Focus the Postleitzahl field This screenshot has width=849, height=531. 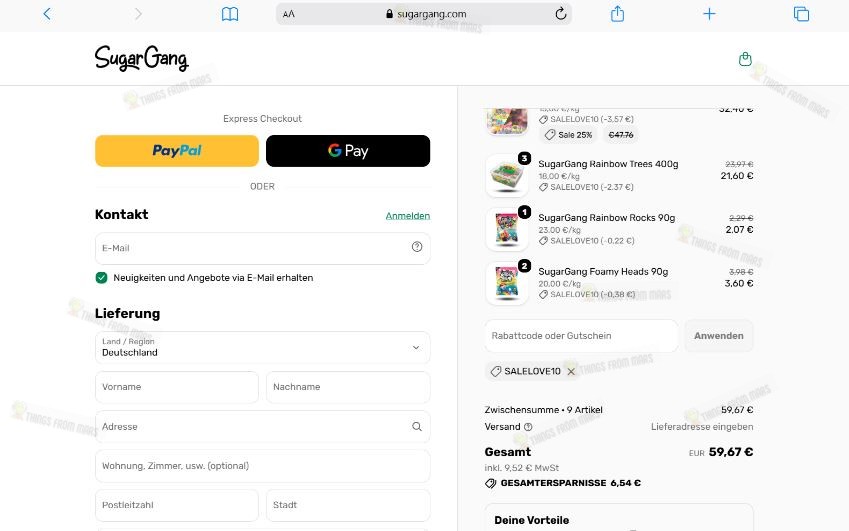point(177,505)
